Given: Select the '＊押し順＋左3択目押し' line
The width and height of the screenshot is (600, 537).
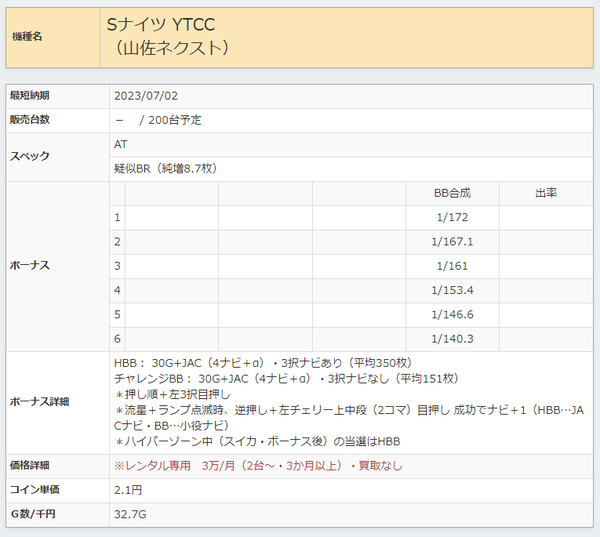Looking at the screenshot, I should tap(172, 395).
